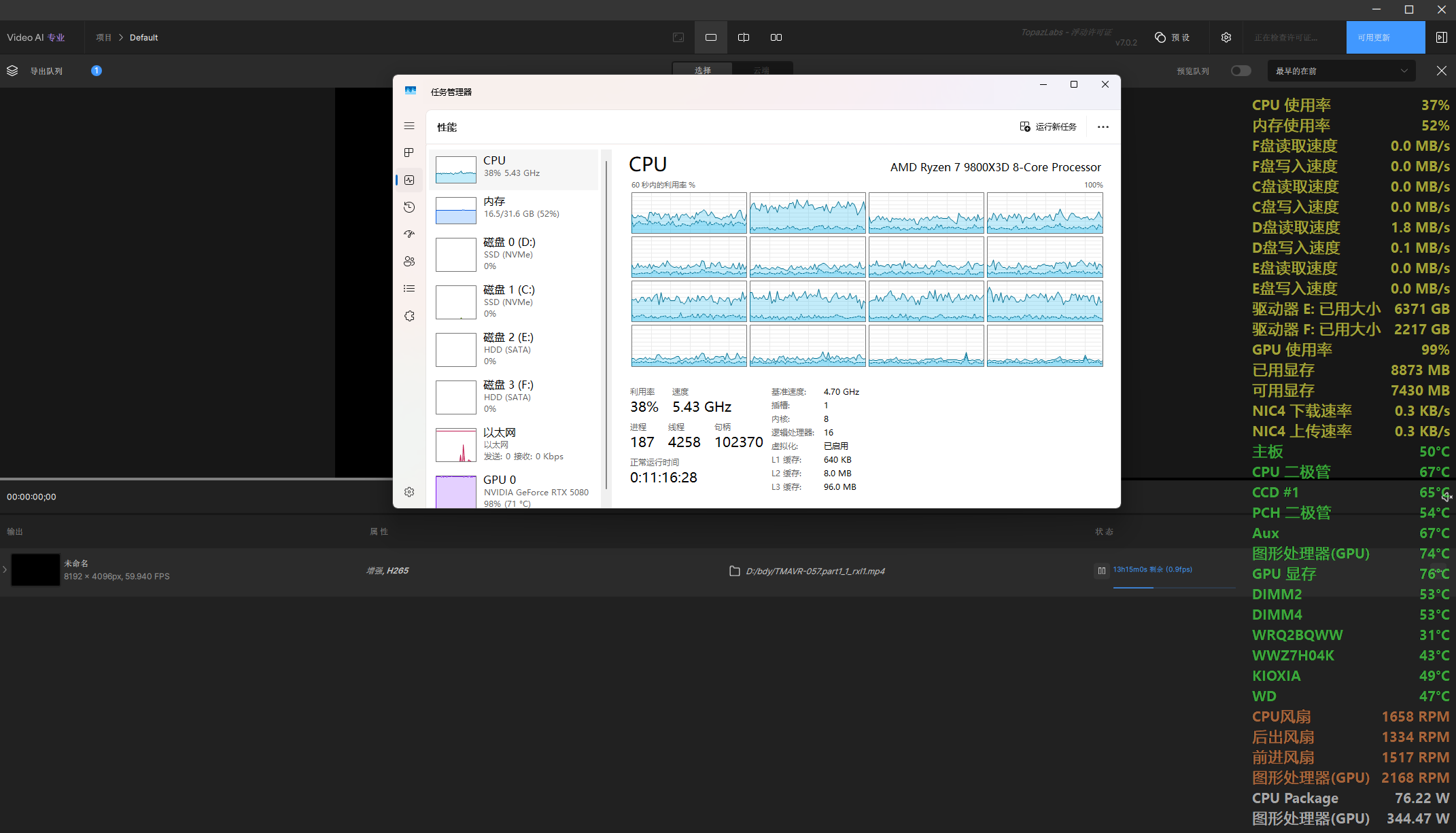
Task: Select the 以太网 performance entry
Action: coord(515,445)
